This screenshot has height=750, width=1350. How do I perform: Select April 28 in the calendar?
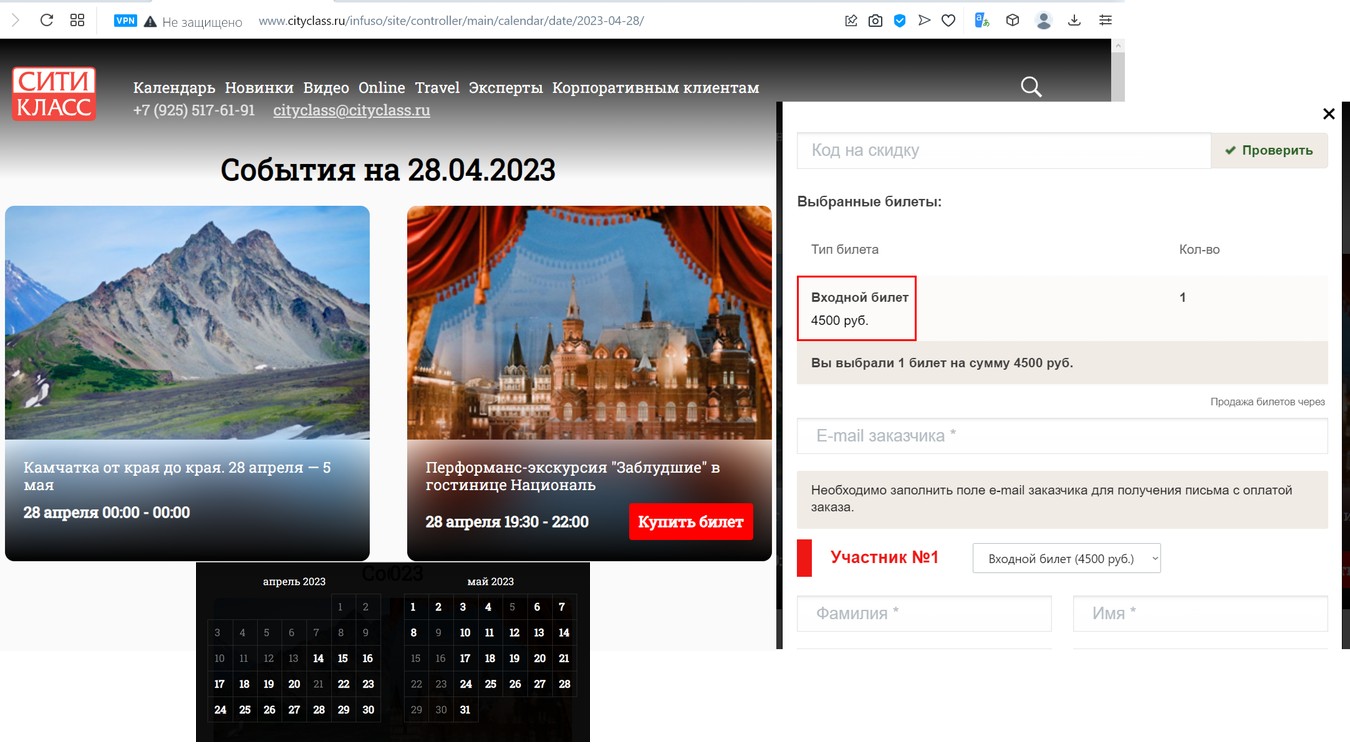pyautogui.click(x=318, y=710)
